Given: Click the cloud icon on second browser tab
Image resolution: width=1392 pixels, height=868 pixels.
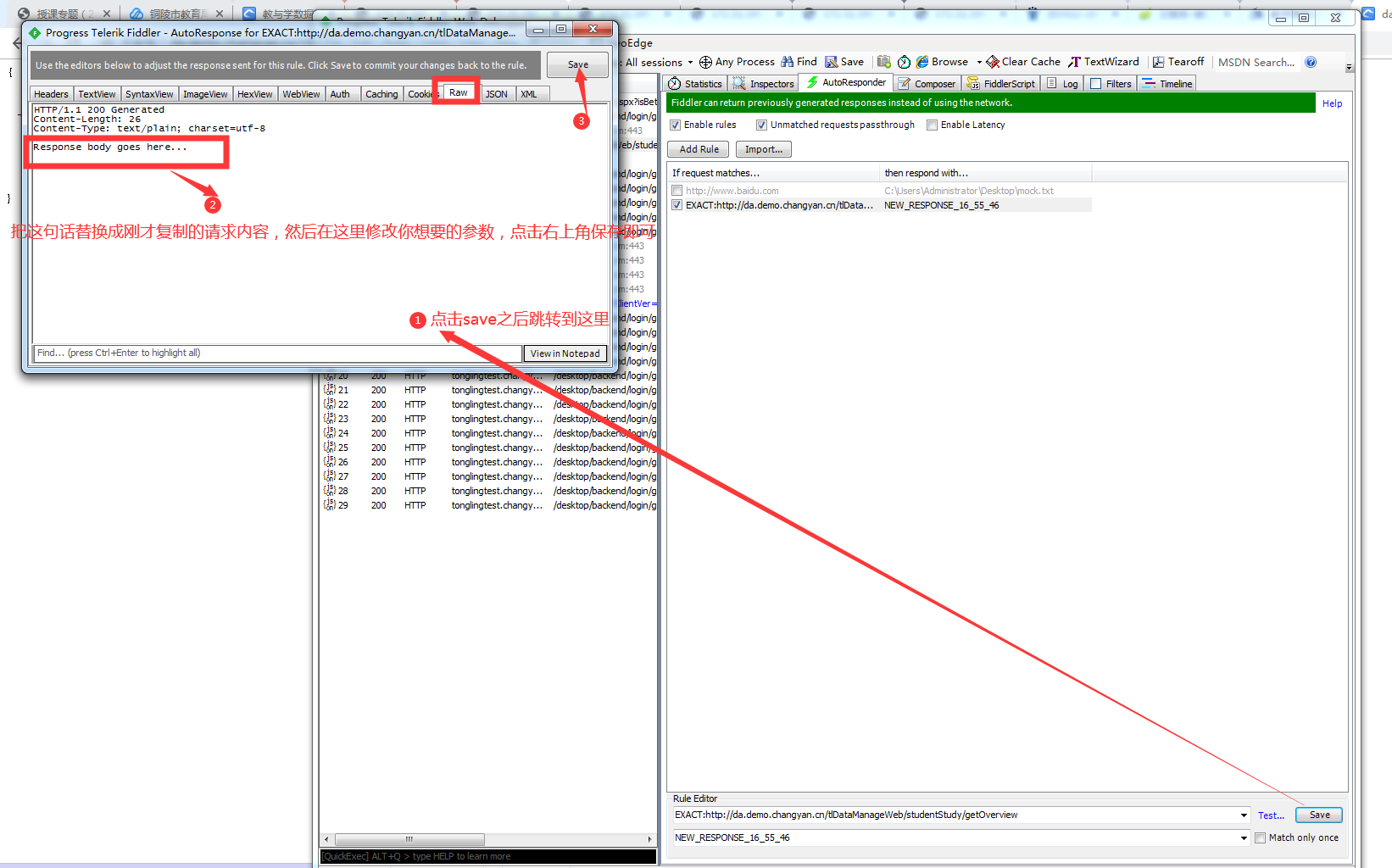Looking at the screenshot, I should coord(136,14).
